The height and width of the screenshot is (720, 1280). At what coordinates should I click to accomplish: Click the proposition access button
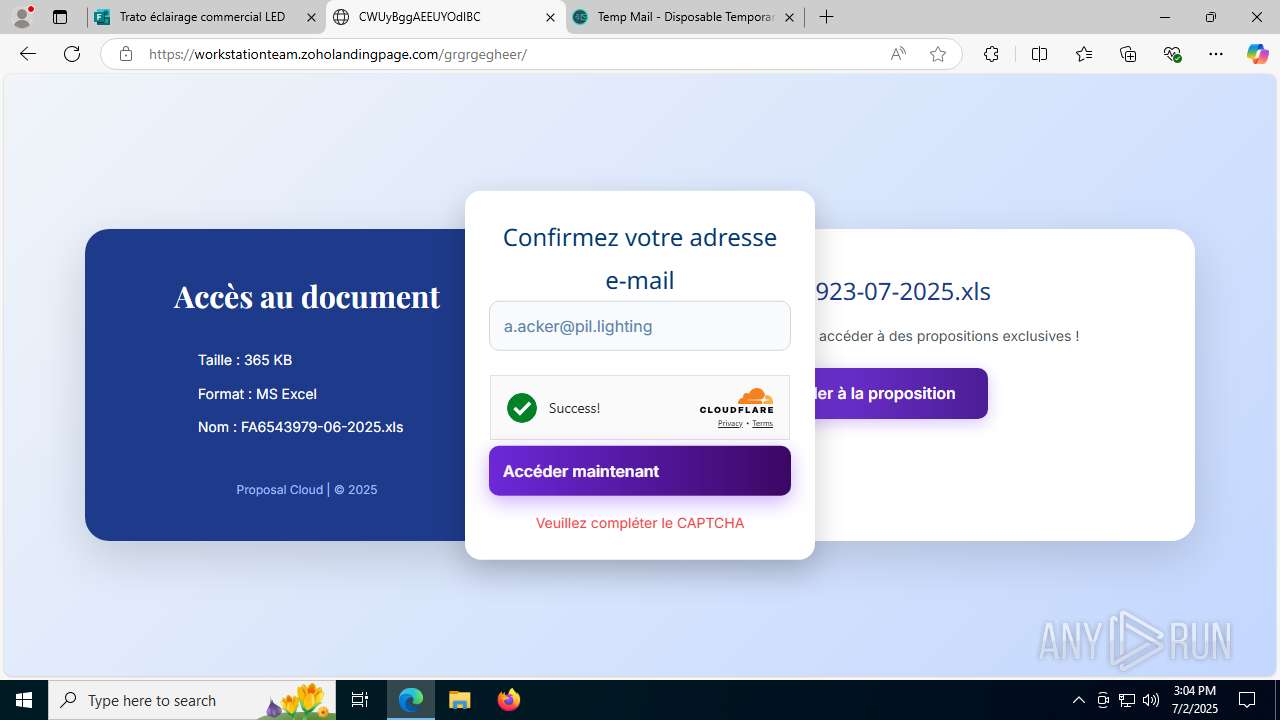(x=901, y=393)
